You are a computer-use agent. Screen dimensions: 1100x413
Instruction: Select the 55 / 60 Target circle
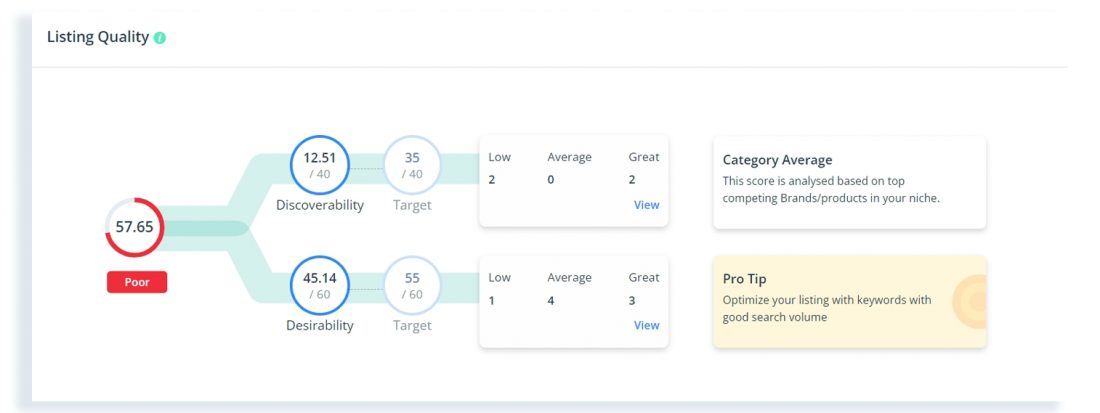pos(412,285)
